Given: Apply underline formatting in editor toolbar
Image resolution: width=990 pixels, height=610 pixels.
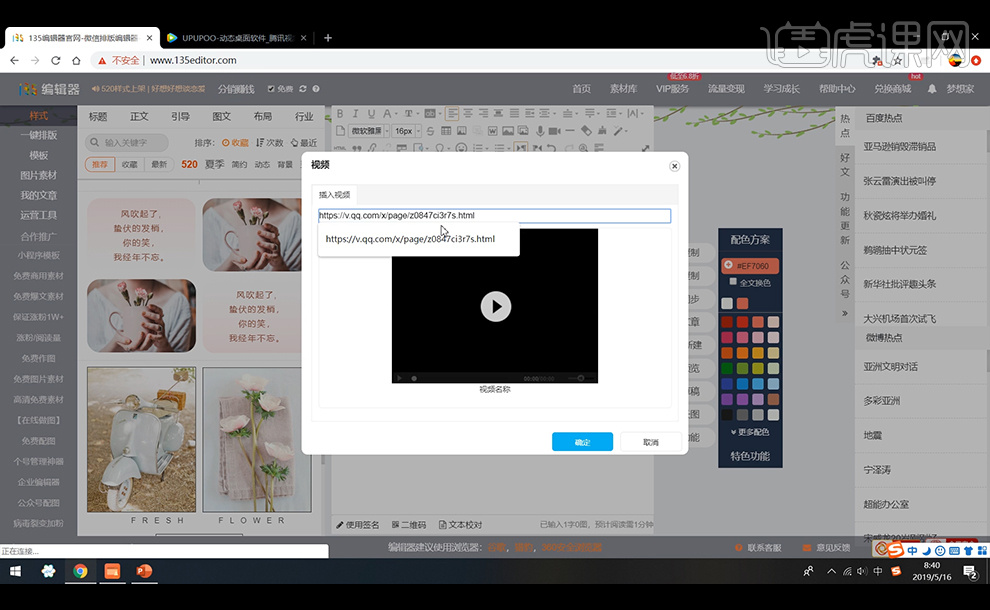Looking at the screenshot, I should 371,114.
